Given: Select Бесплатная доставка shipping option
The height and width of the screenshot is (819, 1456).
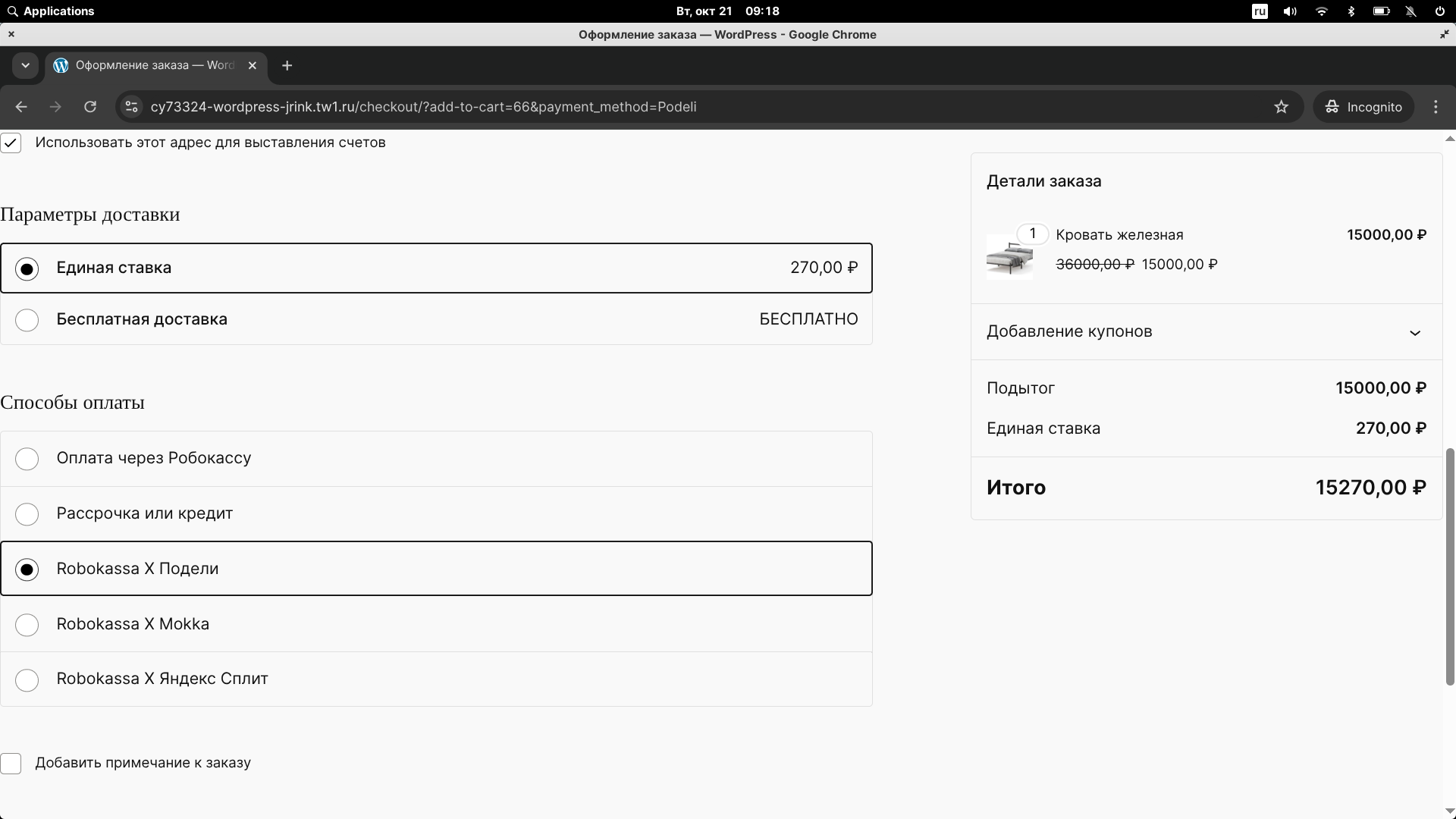Looking at the screenshot, I should (x=27, y=319).
